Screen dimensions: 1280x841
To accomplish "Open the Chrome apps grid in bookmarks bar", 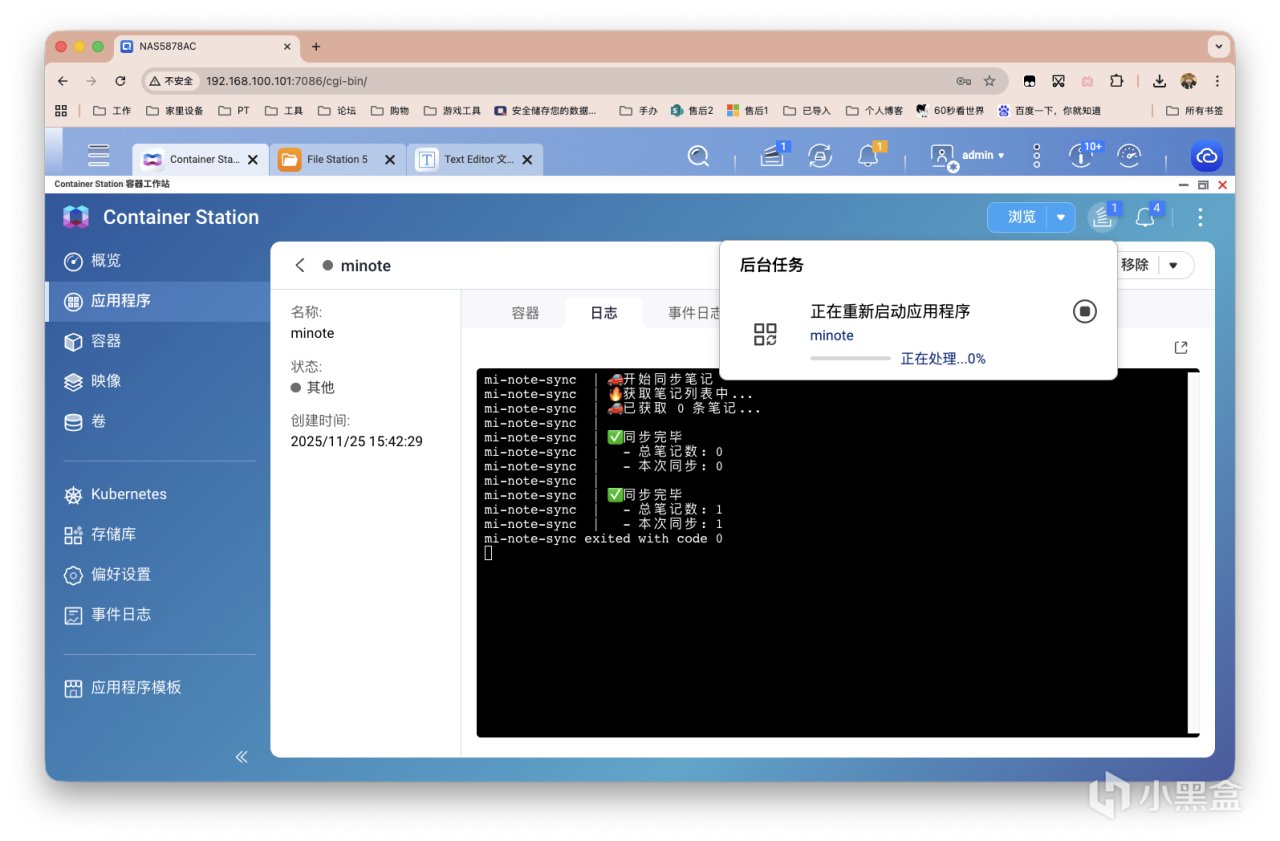I will tap(61, 111).
